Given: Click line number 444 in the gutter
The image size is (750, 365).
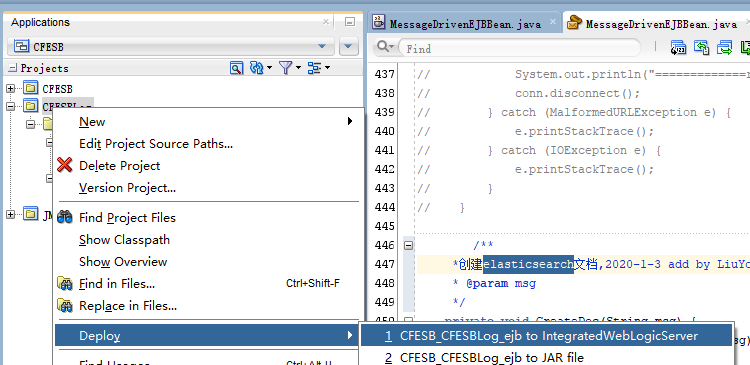Looking at the screenshot, I should (x=385, y=207).
